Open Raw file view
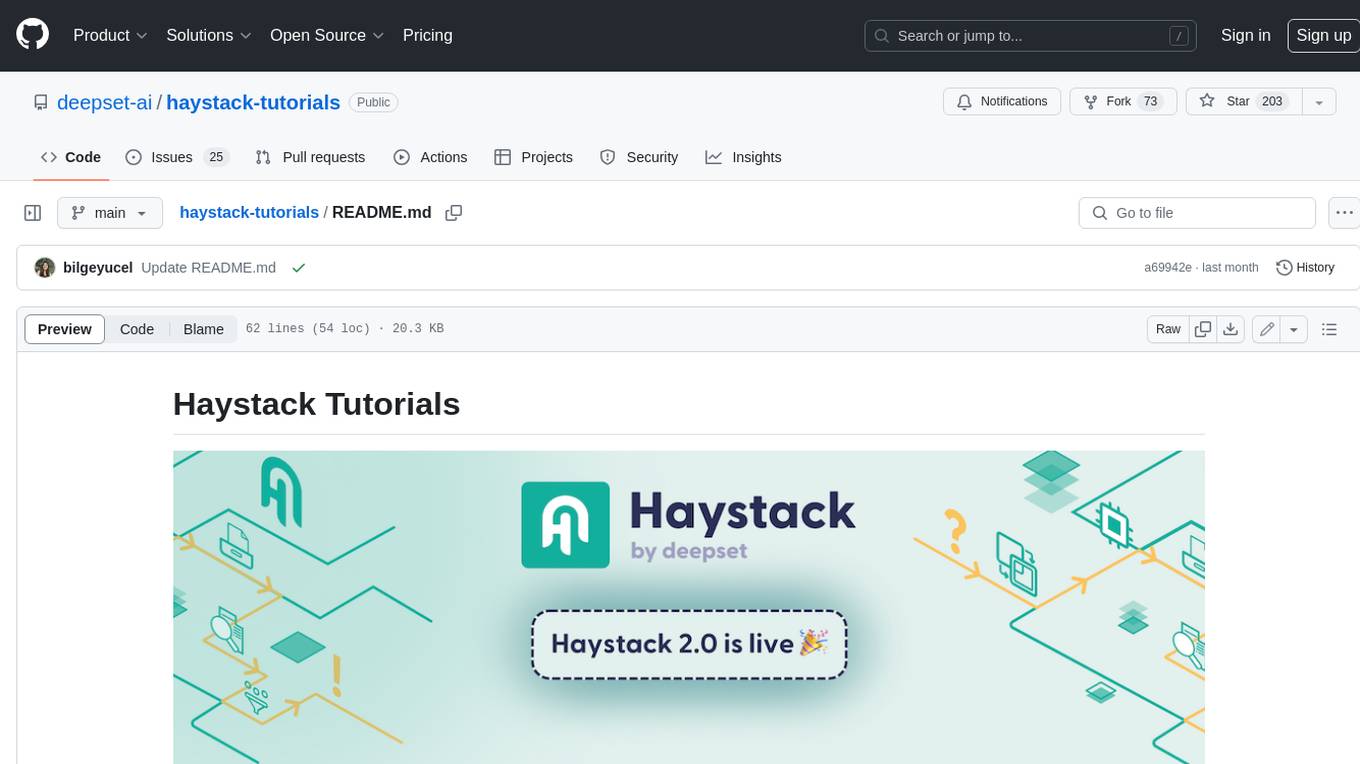 (x=1168, y=329)
